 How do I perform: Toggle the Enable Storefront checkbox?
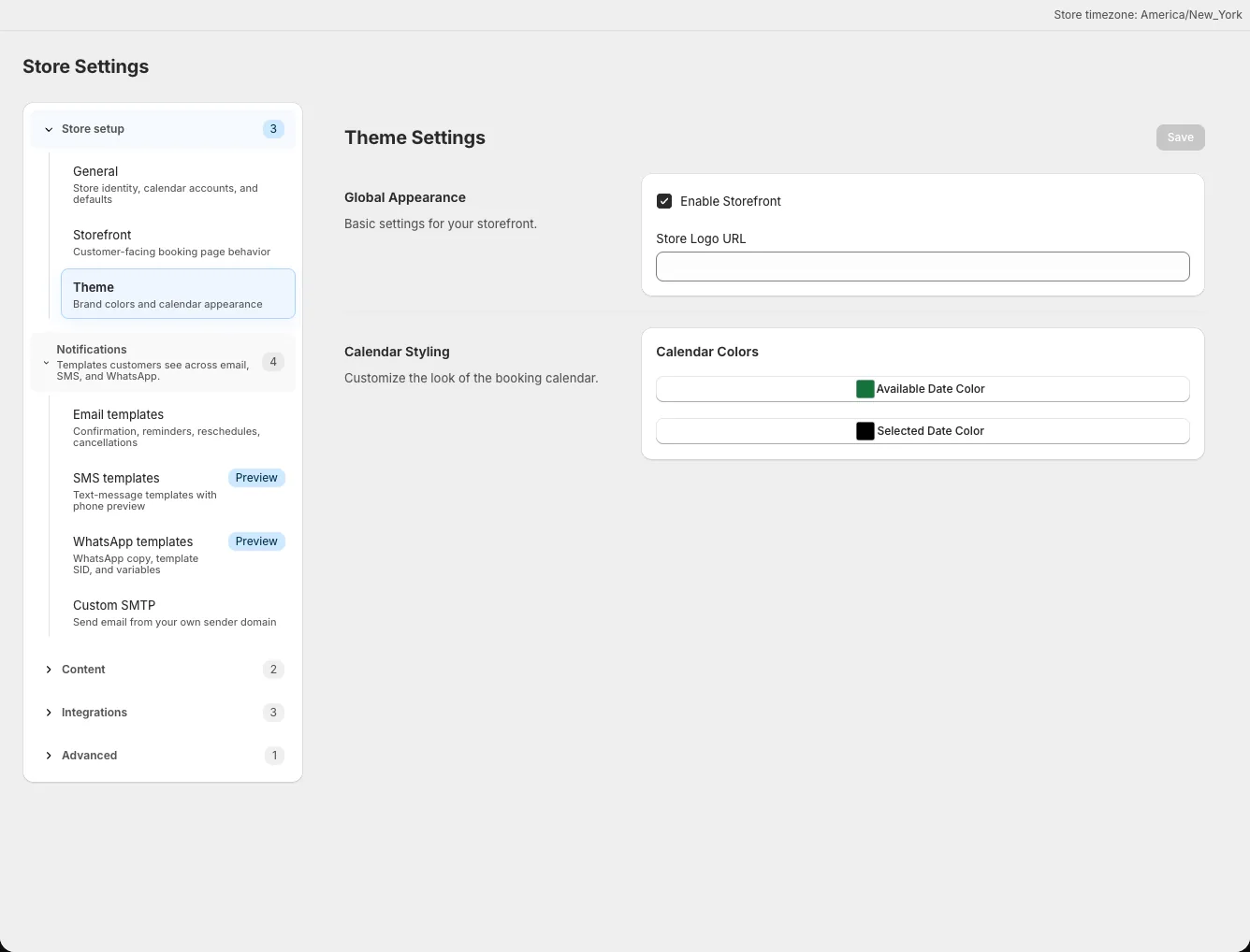tap(664, 201)
